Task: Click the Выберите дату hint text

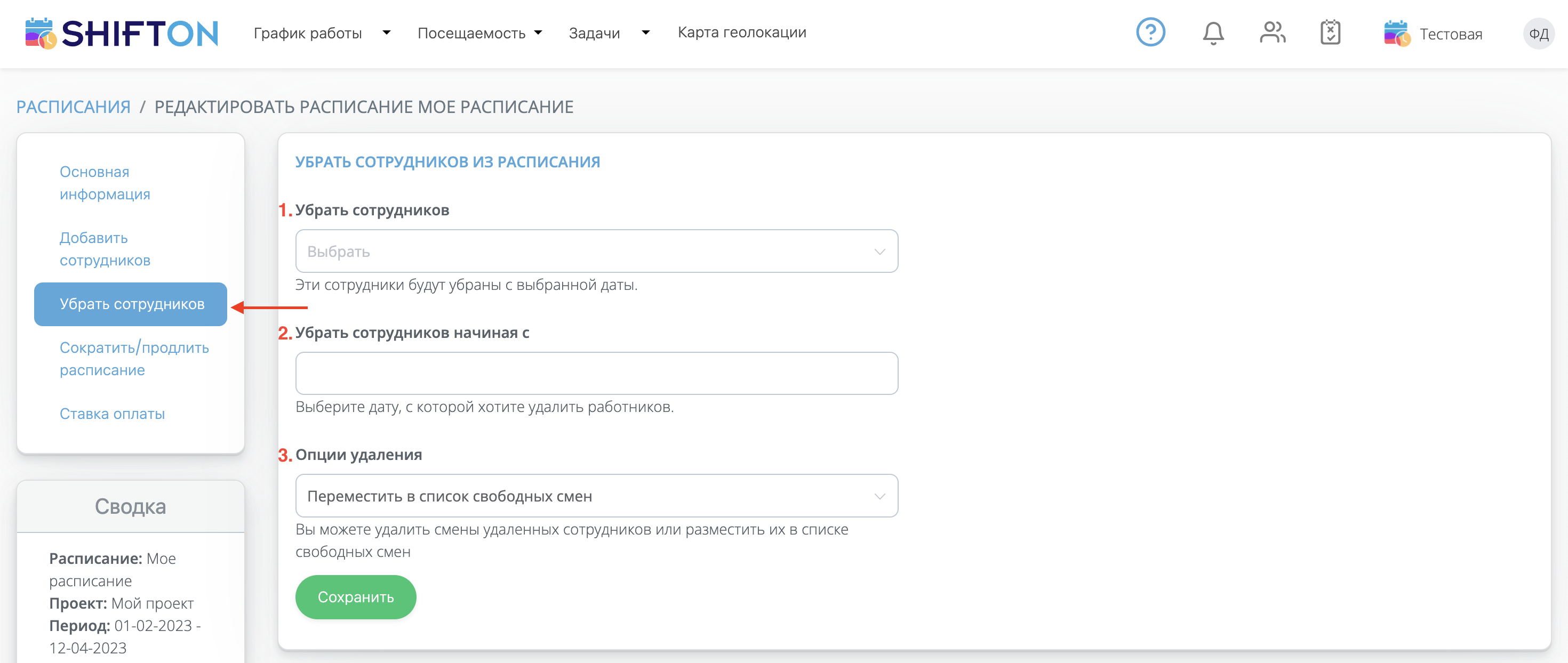Action: click(484, 407)
